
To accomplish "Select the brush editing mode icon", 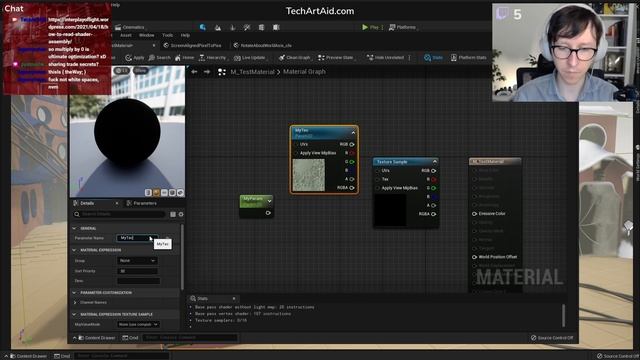I will coord(276,27).
